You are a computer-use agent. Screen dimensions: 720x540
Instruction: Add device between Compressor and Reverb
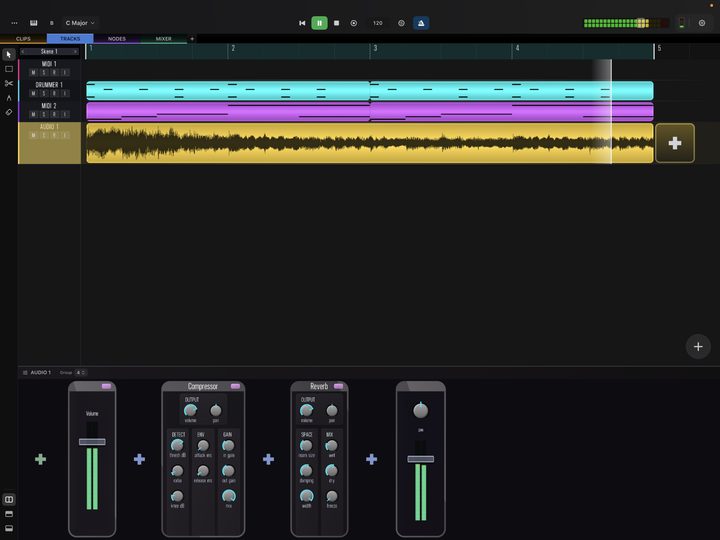[x=269, y=459]
